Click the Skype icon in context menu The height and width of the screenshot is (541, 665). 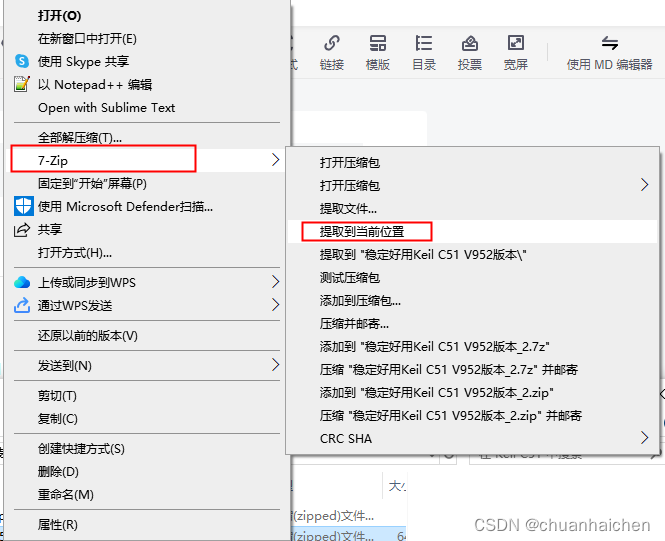point(22,61)
